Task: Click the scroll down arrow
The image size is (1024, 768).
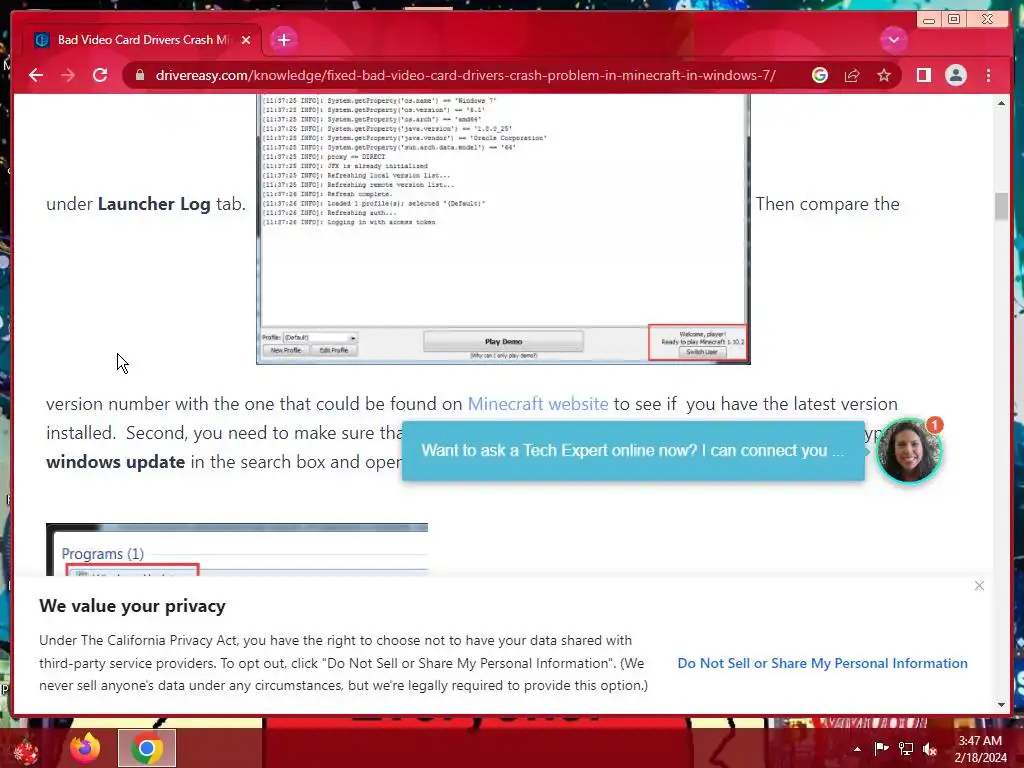Action: coord(1001,705)
